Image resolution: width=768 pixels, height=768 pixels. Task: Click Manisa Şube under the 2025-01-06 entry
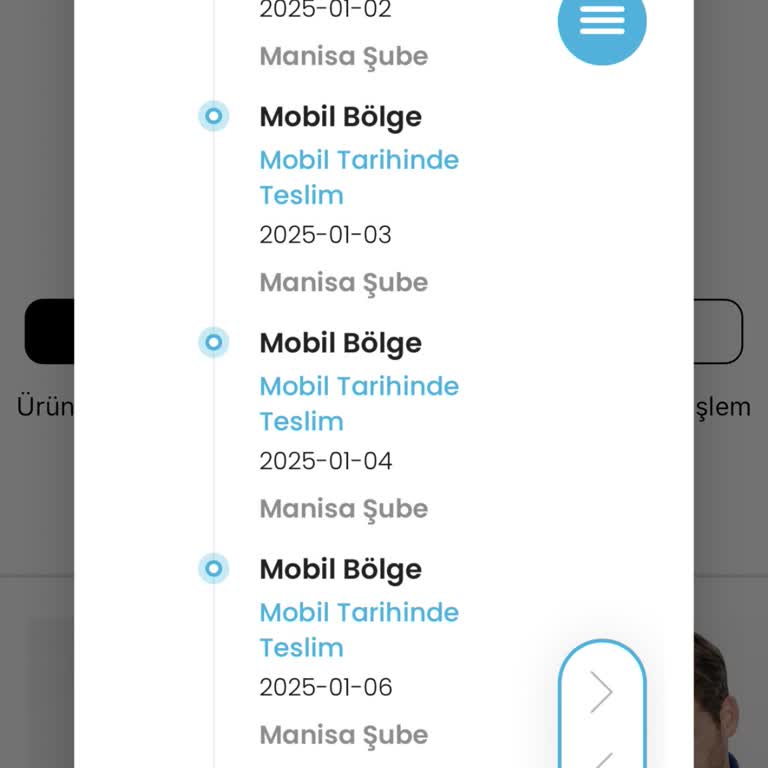tap(343, 735)
